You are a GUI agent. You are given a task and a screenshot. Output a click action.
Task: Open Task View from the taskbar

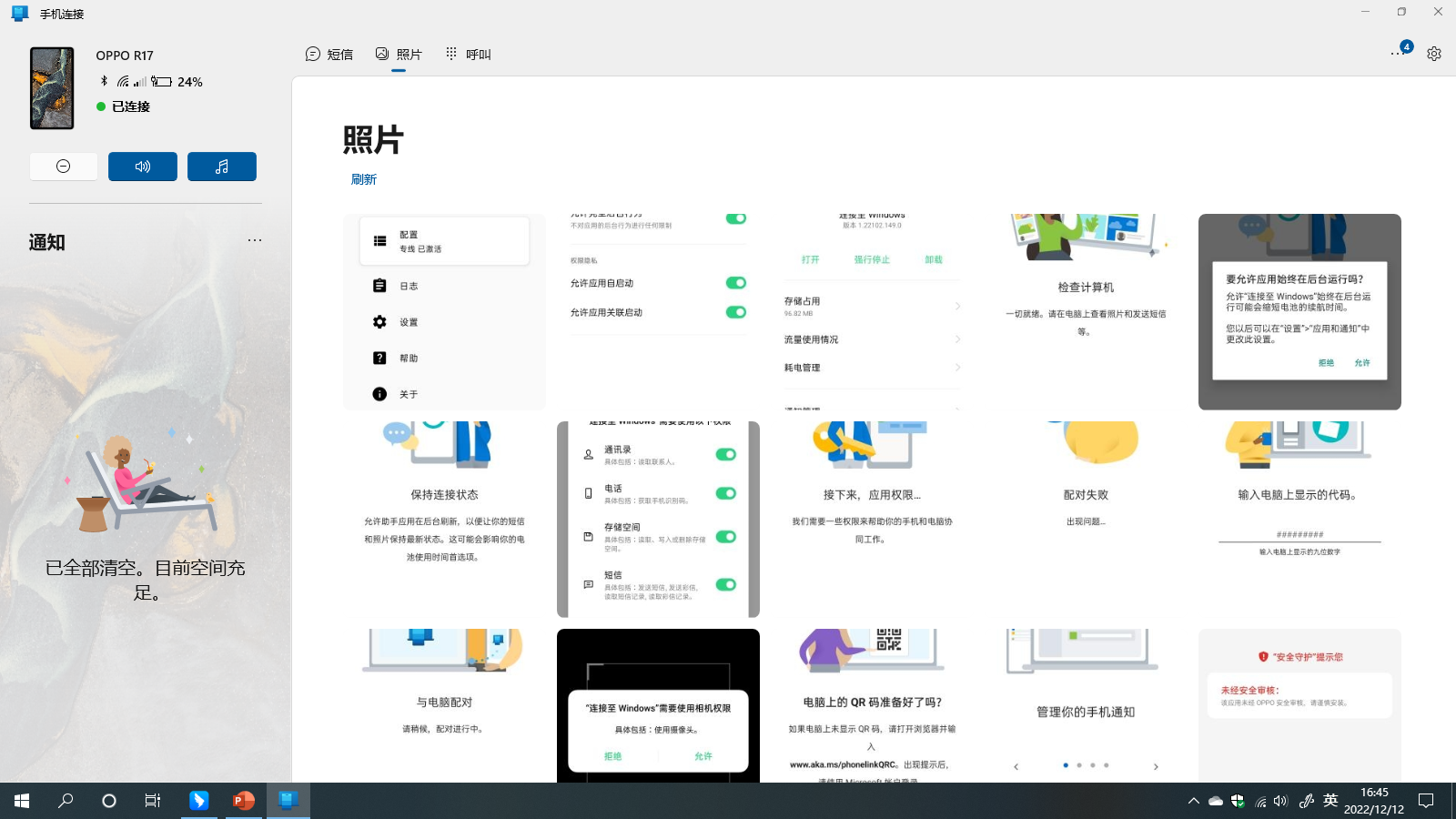[152, 801]
